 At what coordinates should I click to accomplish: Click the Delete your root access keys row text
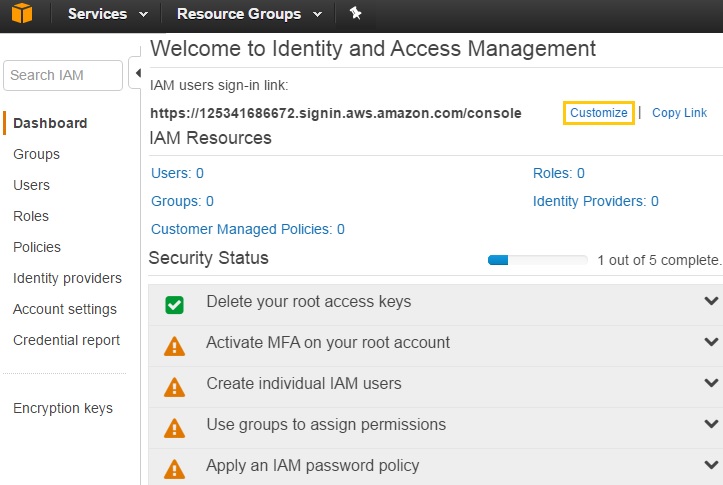[x=308, y=302]
